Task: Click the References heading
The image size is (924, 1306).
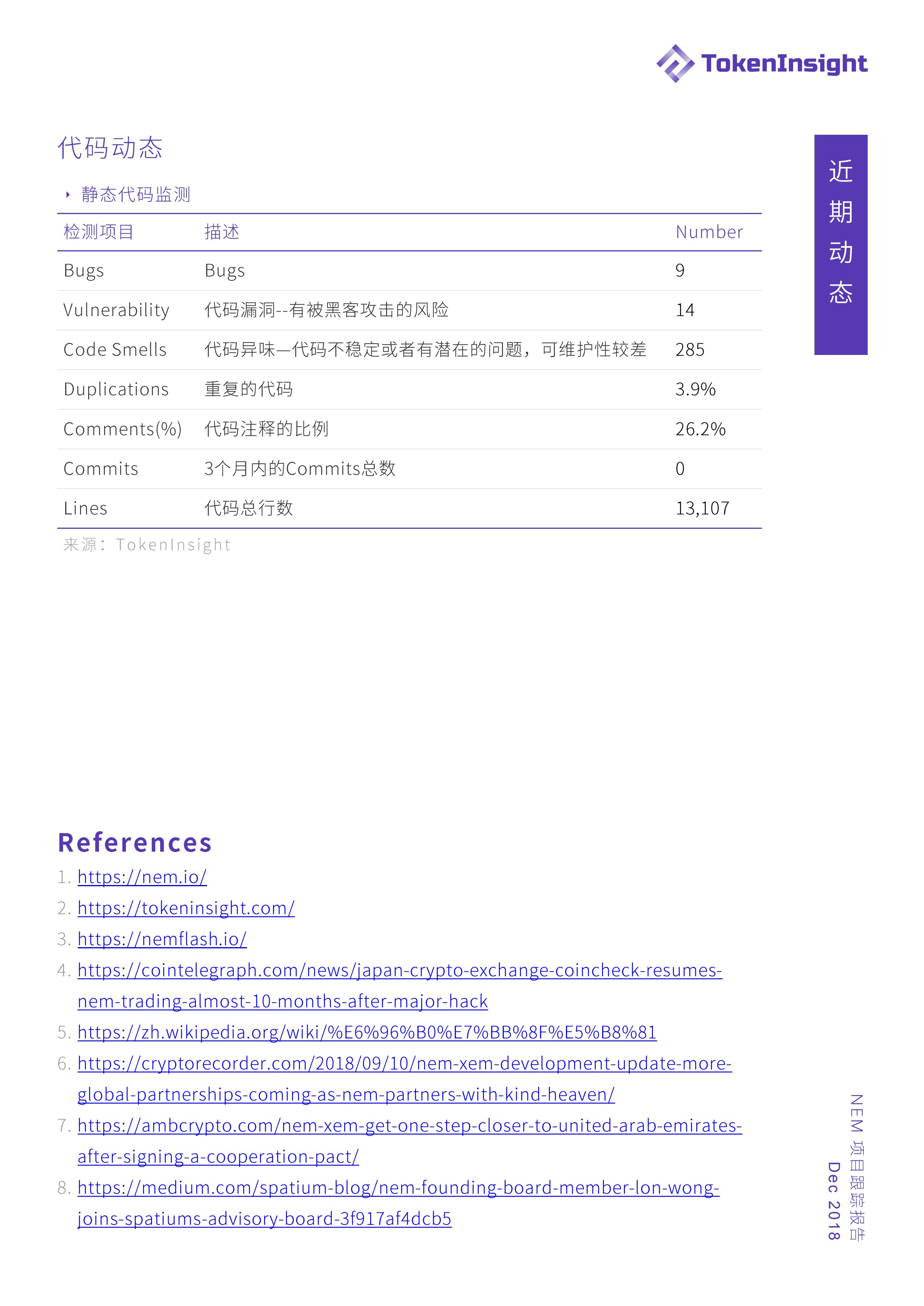Action: pyautogui.click(x=135, y=842)
